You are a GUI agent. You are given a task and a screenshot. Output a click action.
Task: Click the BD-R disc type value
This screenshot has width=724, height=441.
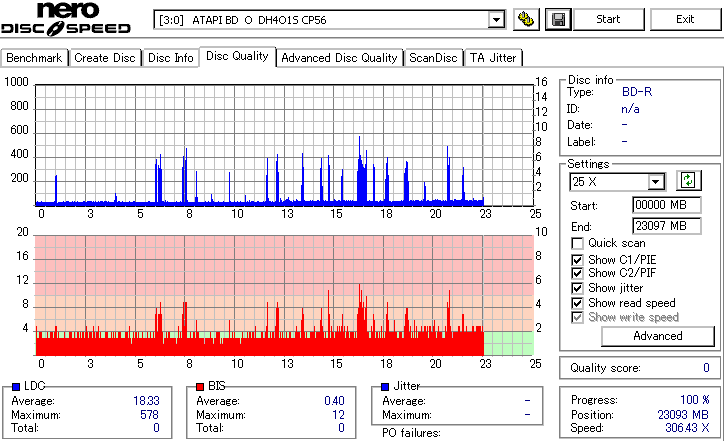(637, 92)
